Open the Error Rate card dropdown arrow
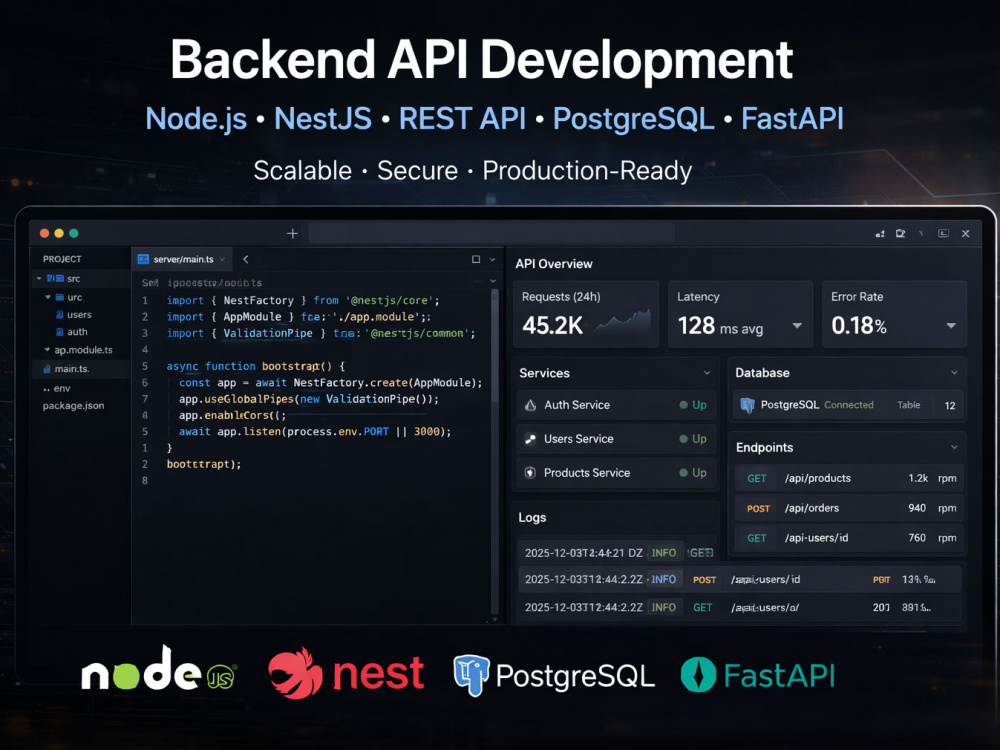Viewport: 1000px width, 750px height. (951, 326)
